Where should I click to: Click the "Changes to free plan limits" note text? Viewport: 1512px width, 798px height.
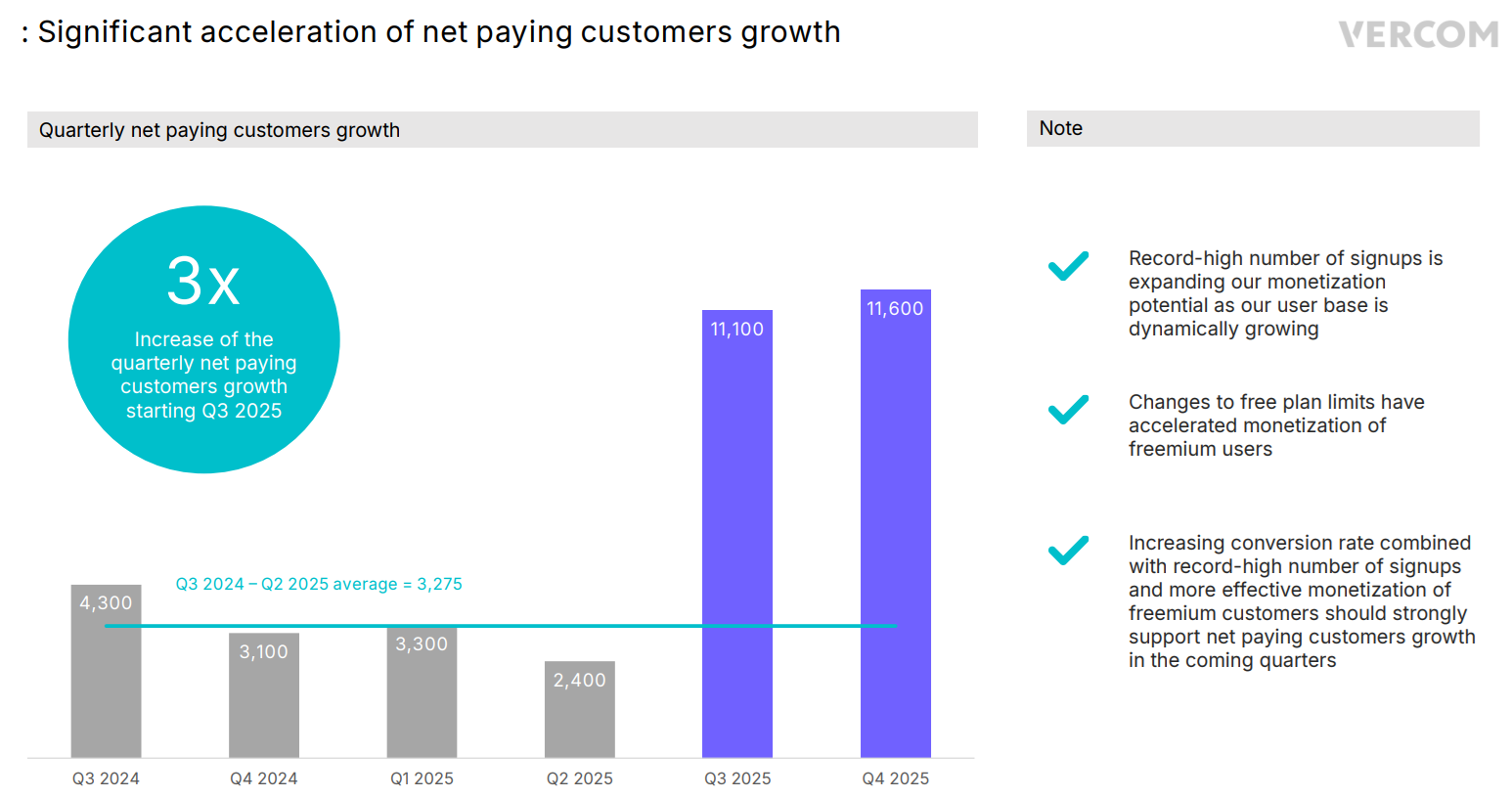click(1275, 425)
